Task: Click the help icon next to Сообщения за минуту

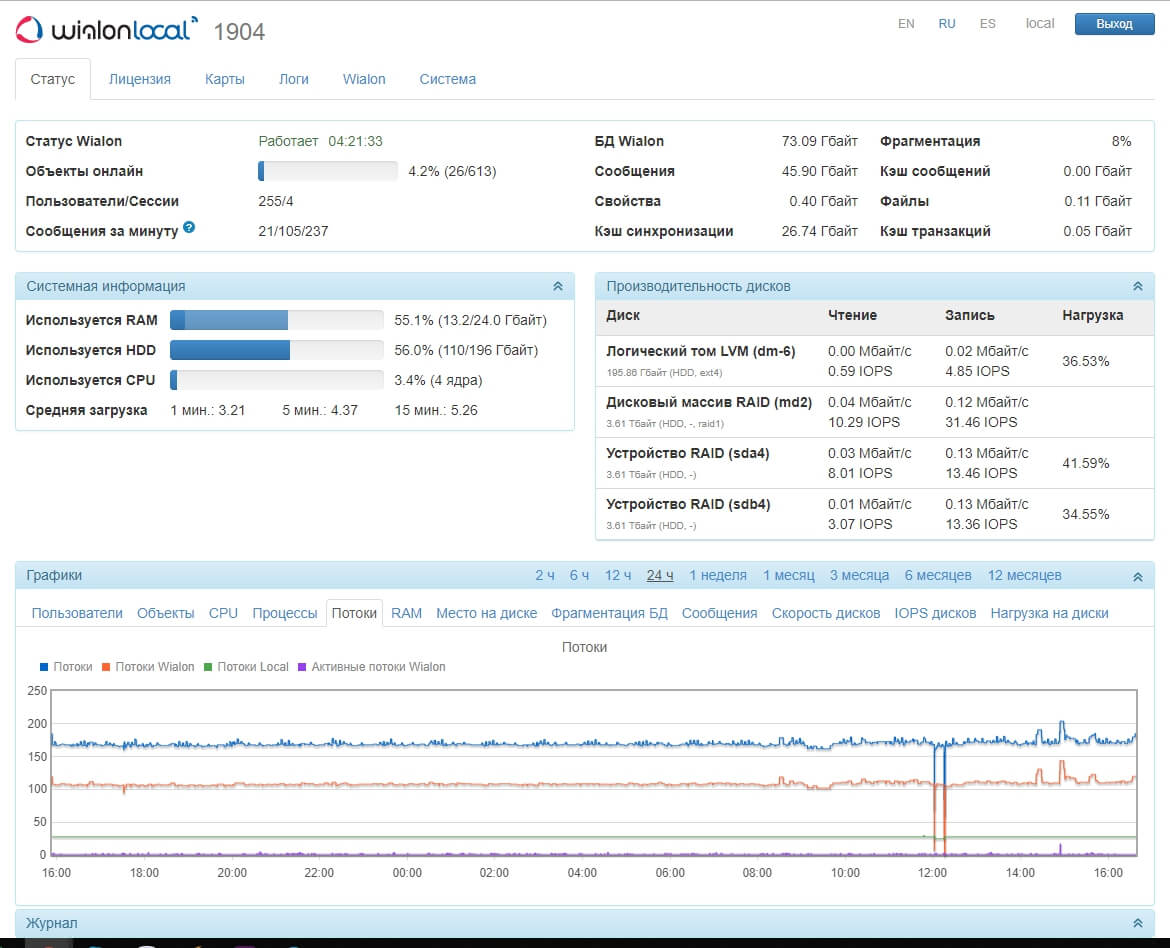Action: coord(189,228)
